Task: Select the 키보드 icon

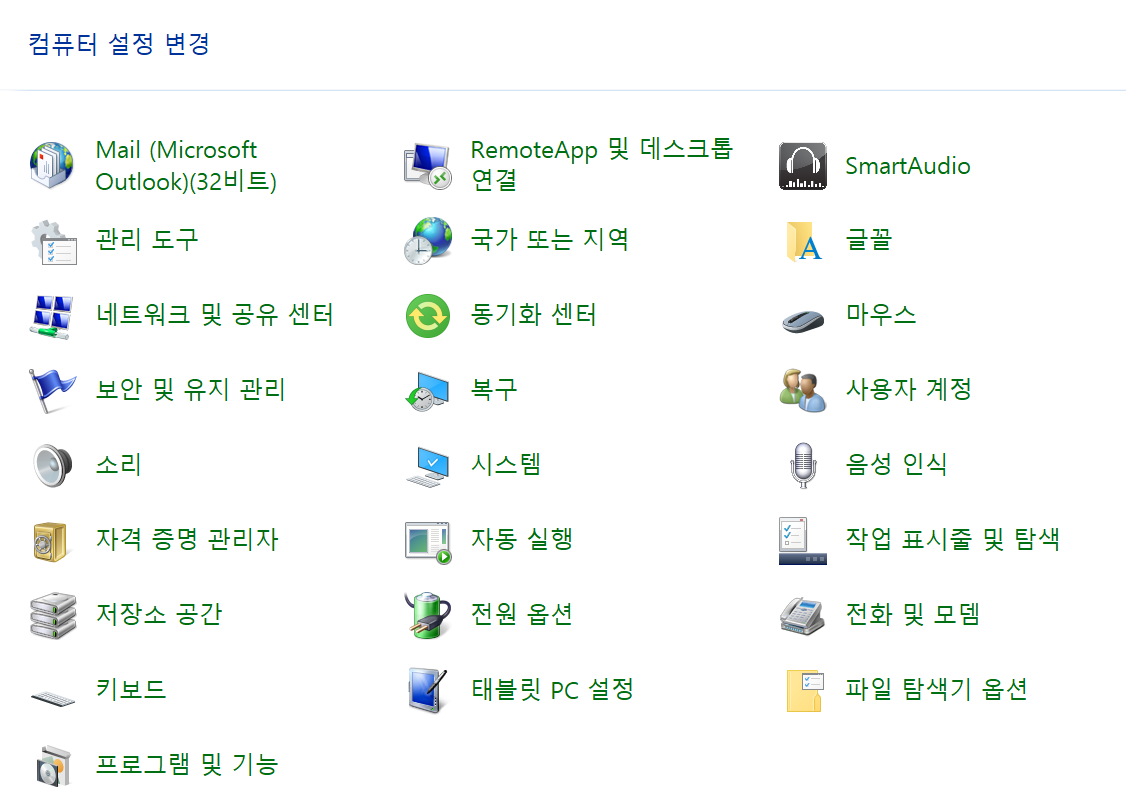Action: (x=52, y=689)
